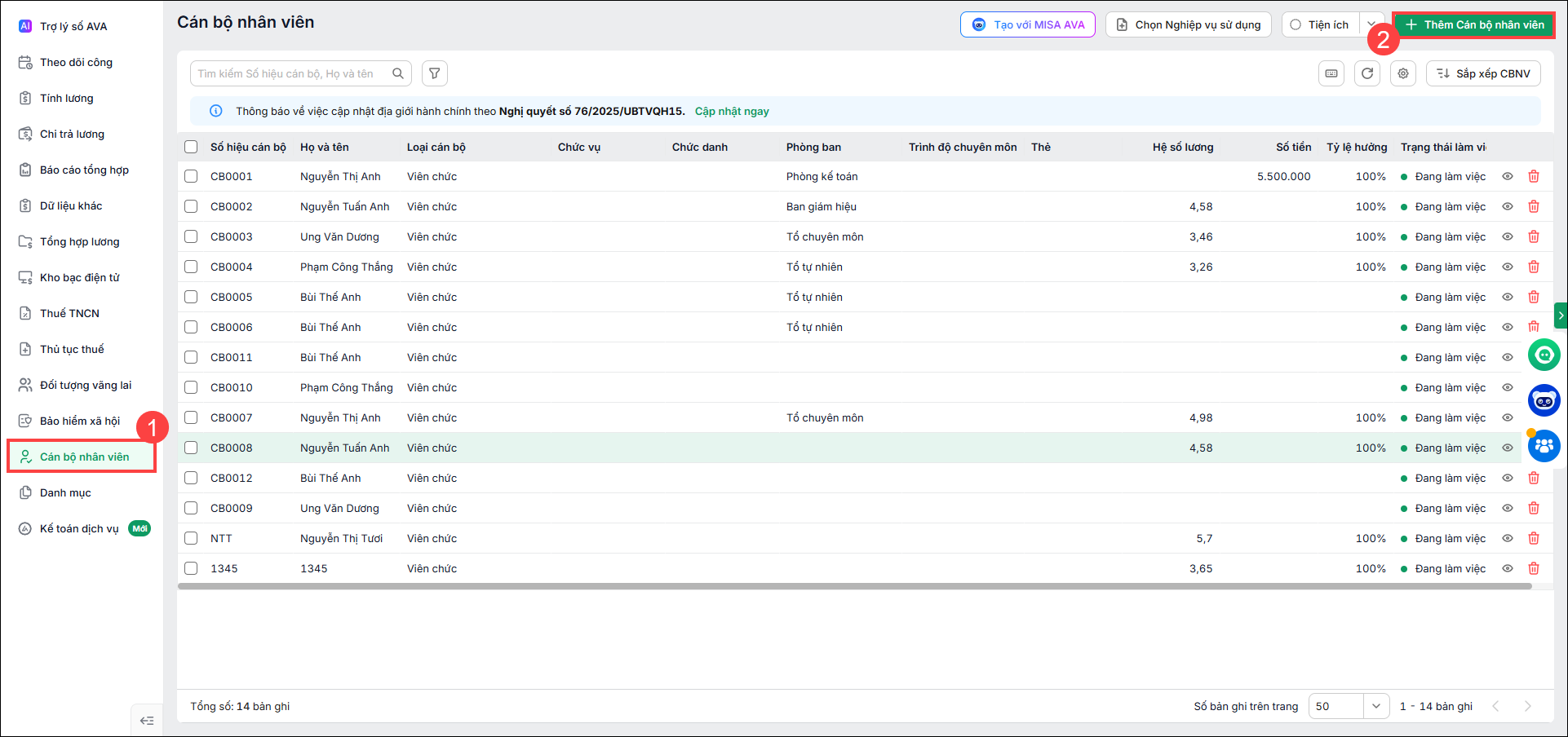This screenshot has height=737, width=1568.
Task: Refresh the employee list
Action: [1367, 73]
